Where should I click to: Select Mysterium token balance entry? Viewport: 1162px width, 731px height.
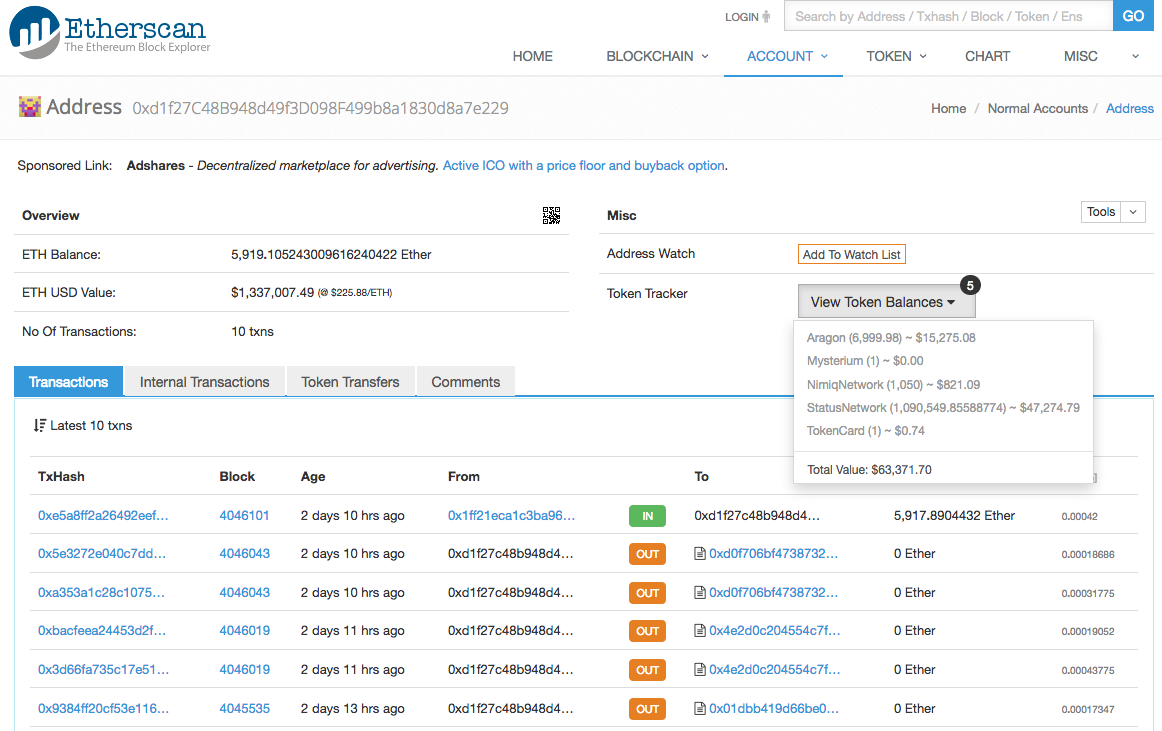coord(865,361)
